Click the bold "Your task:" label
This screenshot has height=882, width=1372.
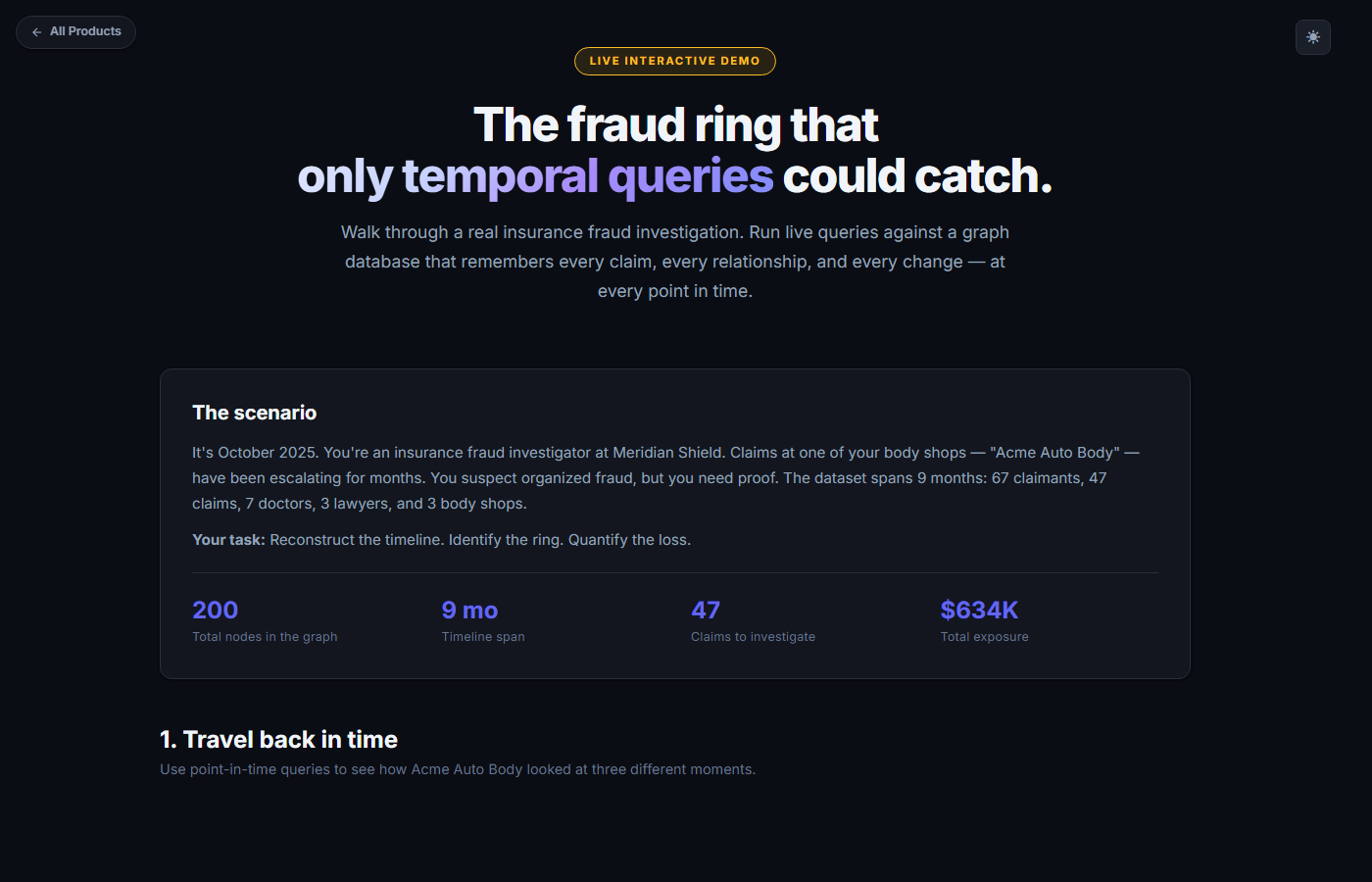pos(228,540)
